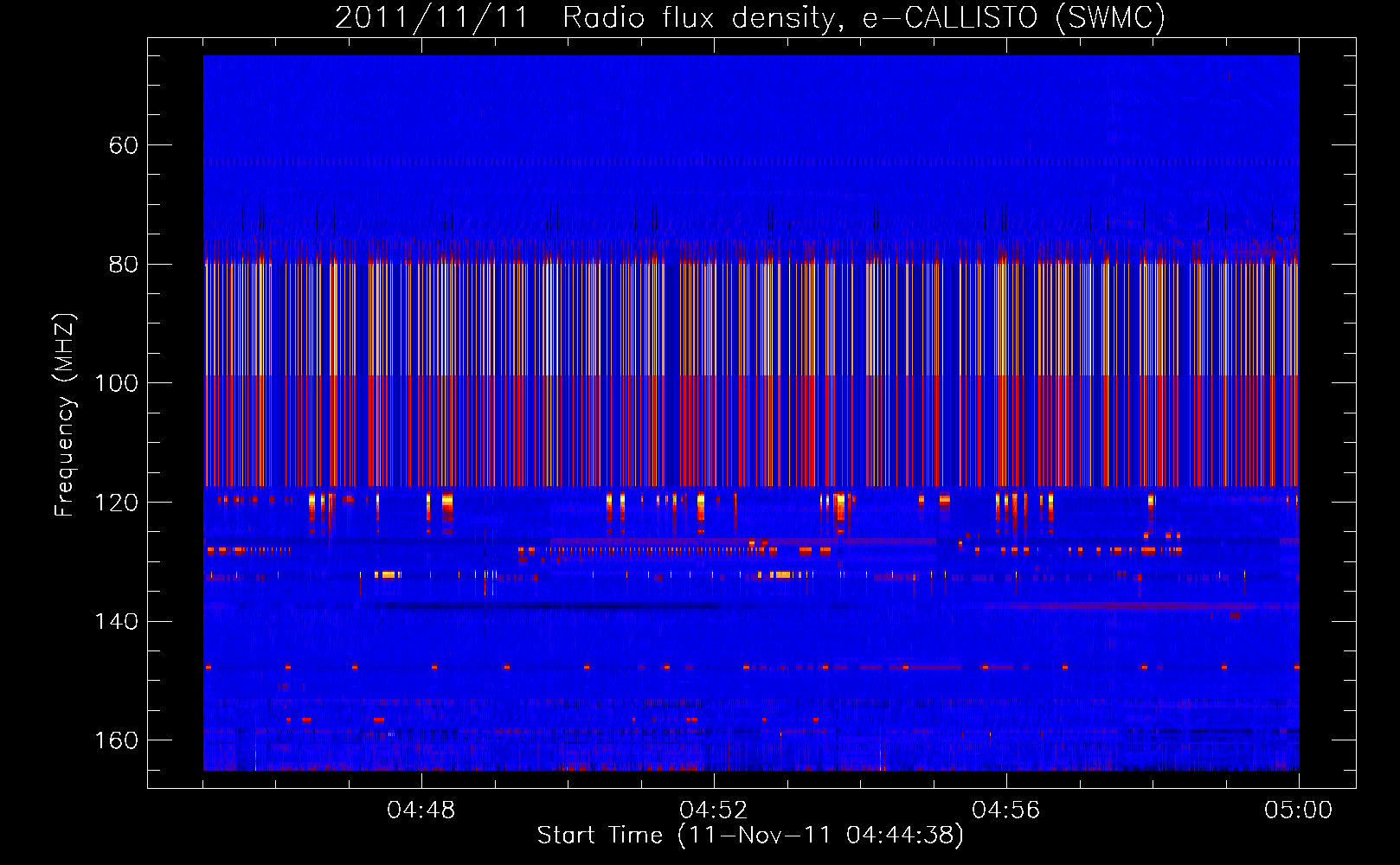Click the quiet blue region above 60 MHz
This screenshot has height=865, width=1400.
point(751,95)
